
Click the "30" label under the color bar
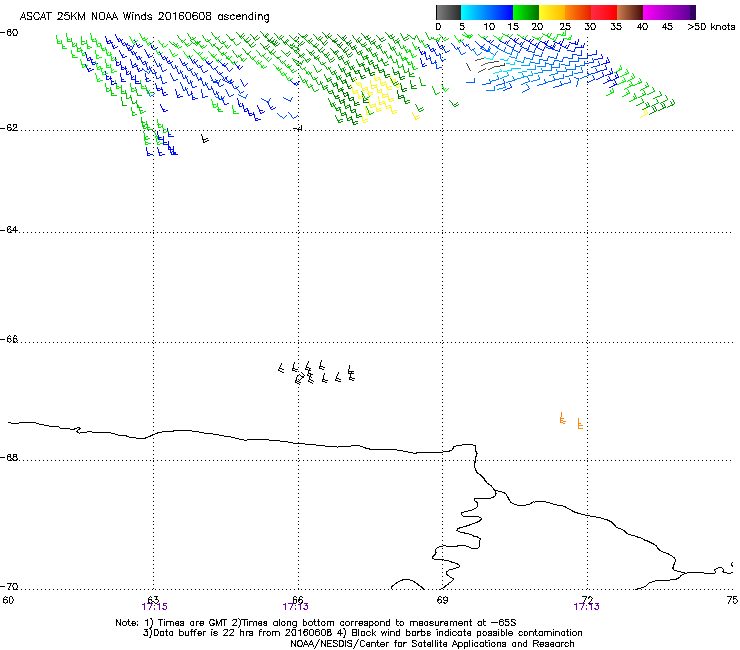pos(590,27)
